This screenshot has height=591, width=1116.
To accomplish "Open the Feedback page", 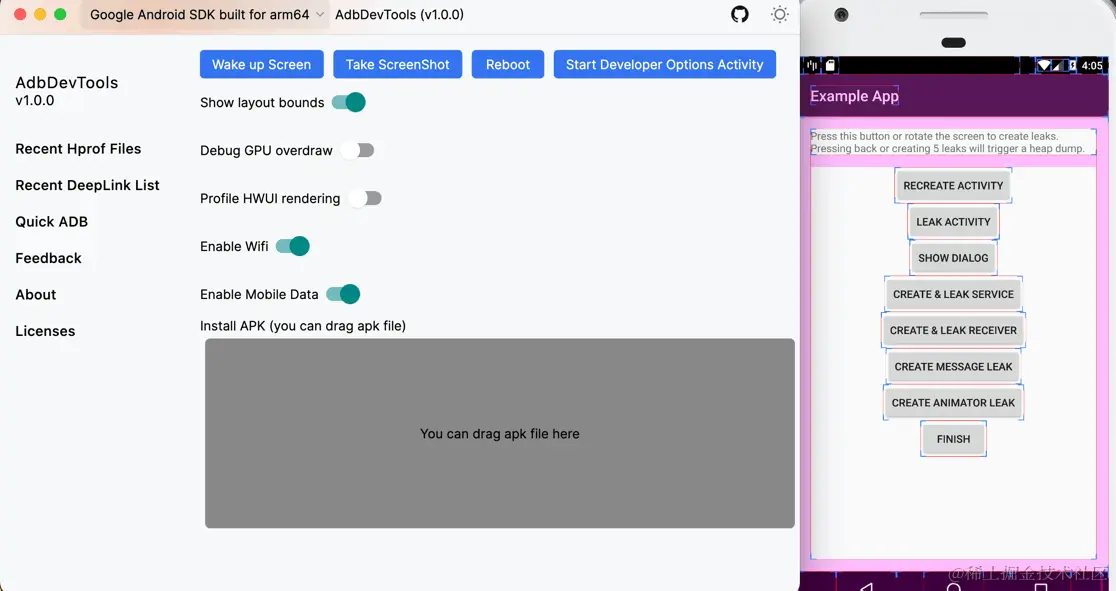I will (48, 258).
